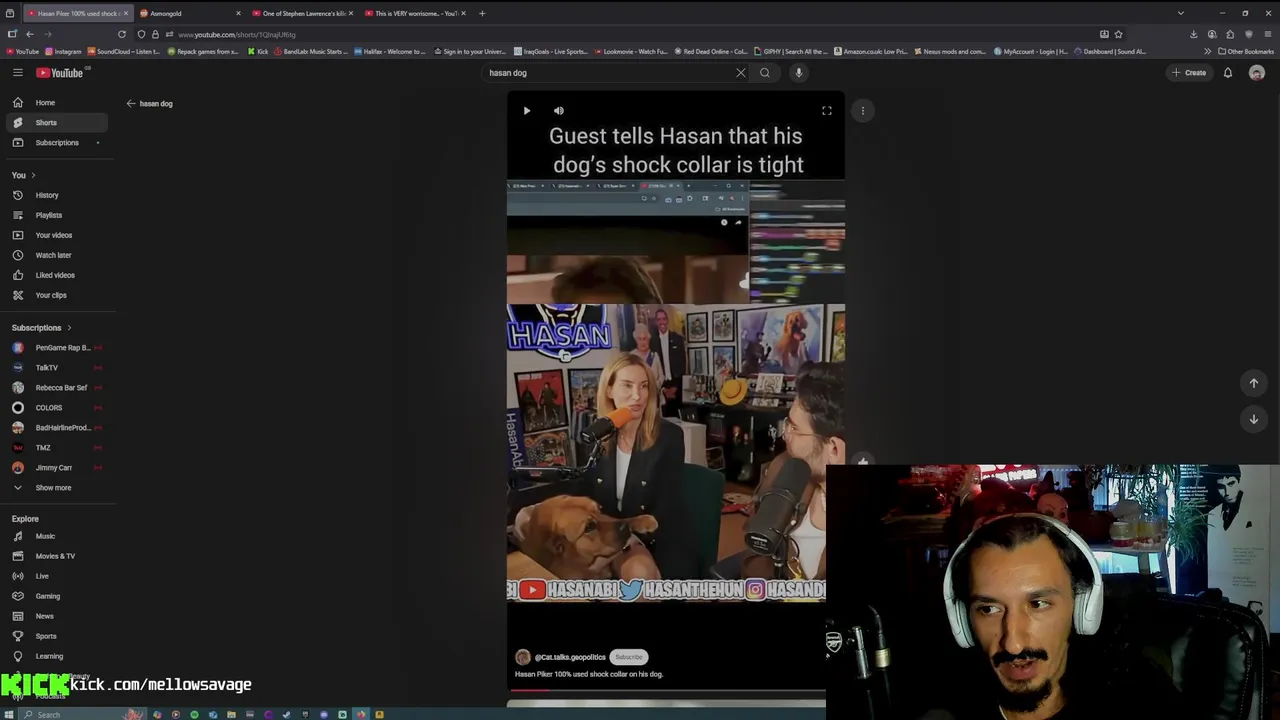Expand the Subscriptions section header
Viewport: 1280px width, 720px height.
[41, 328]
